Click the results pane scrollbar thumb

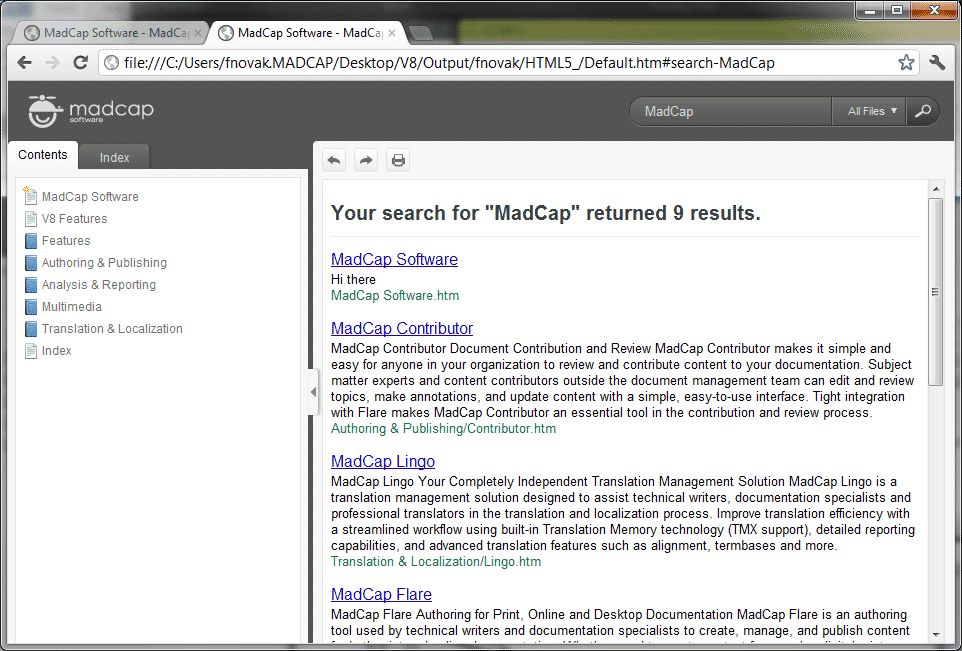(936, 291)
